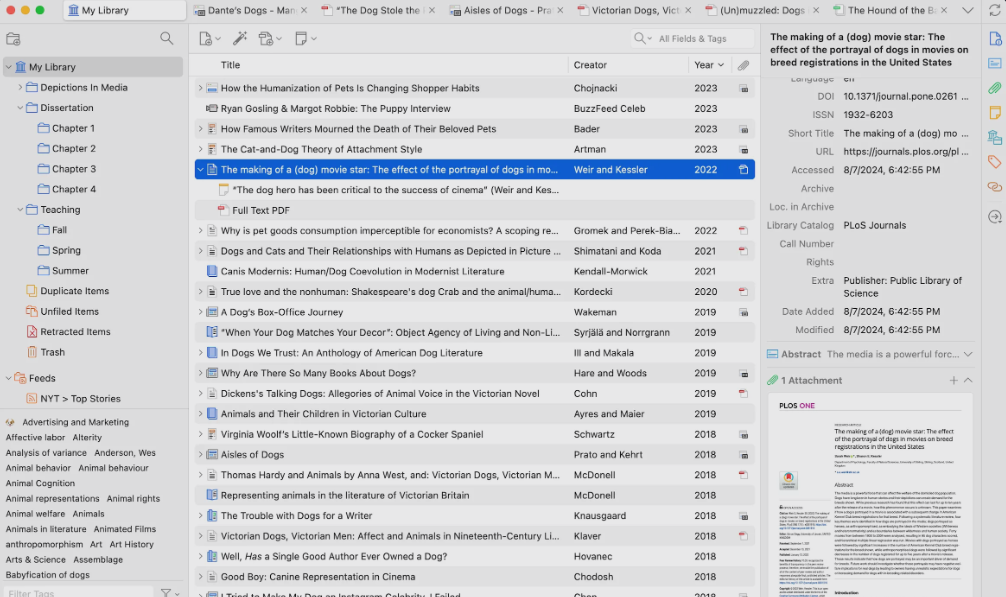
Task: Open The Hound of the Ba tab
Action: click(x=891, y=10)
